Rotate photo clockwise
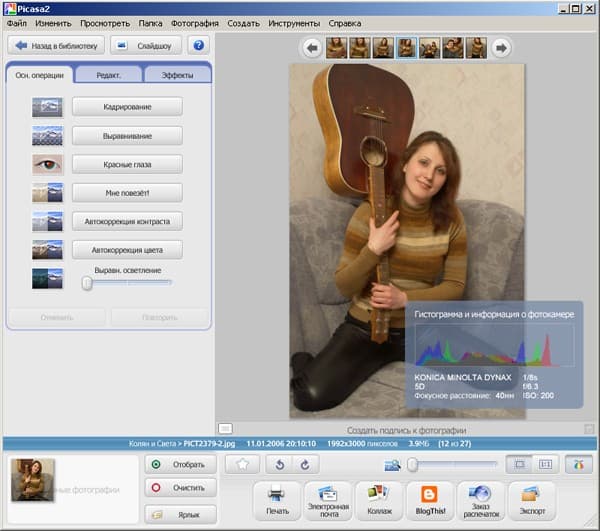Viewport: 600px width, 531px height. 304,464
